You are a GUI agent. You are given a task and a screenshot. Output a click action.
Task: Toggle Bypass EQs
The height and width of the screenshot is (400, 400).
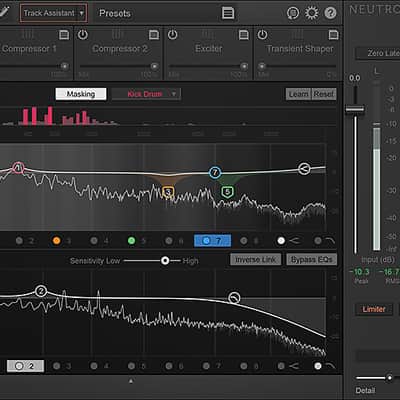pyautogui.click(x=312, y=260)
